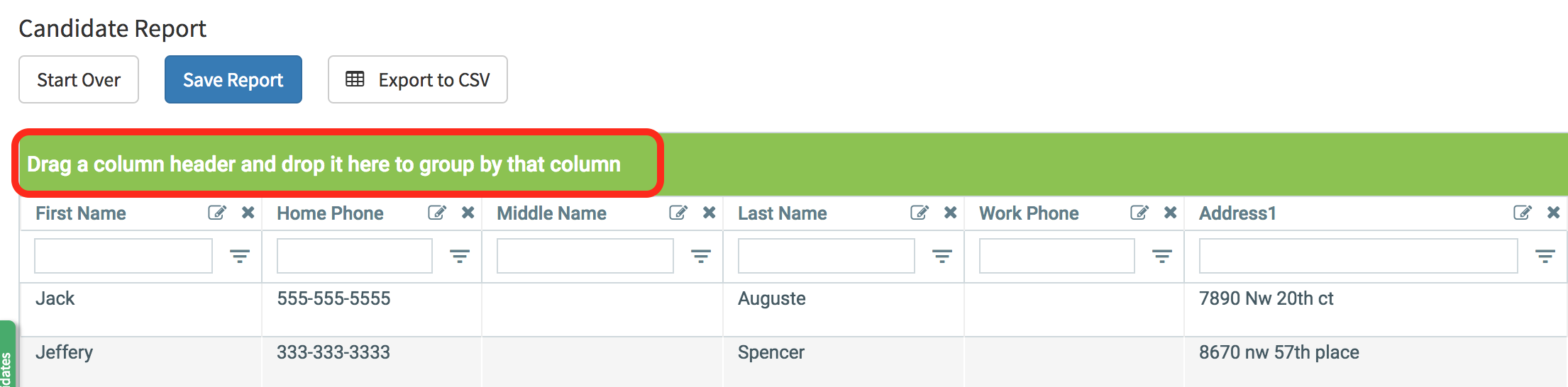Remove the Middle Name column
1568x387 pixels.
coord(709,213)
